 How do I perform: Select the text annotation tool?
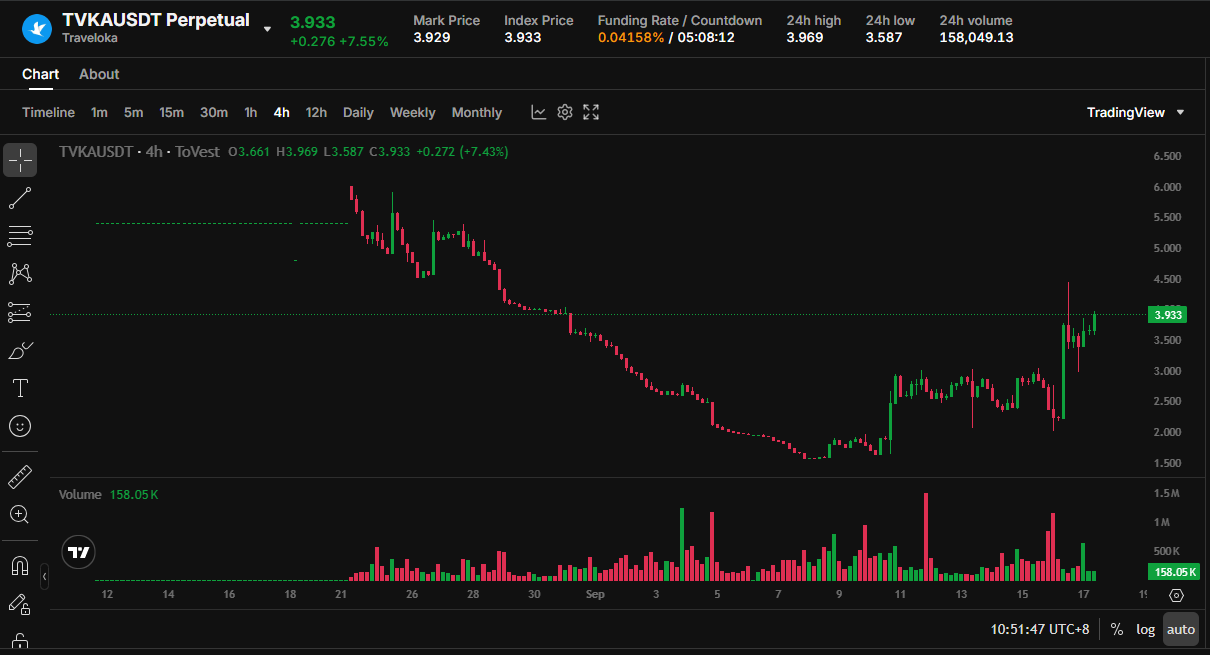(x=20, y=388)
